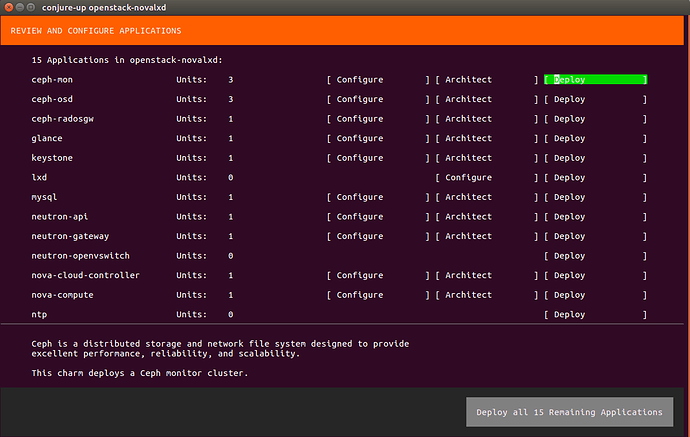
Task: Configure the lxd application
Action: click(487, 178)
